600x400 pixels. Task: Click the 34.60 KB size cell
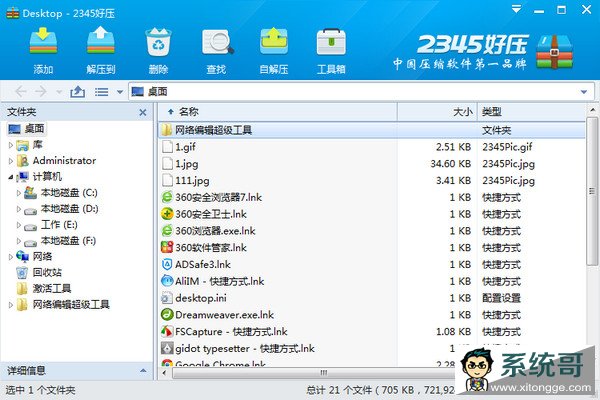point(450,164)
